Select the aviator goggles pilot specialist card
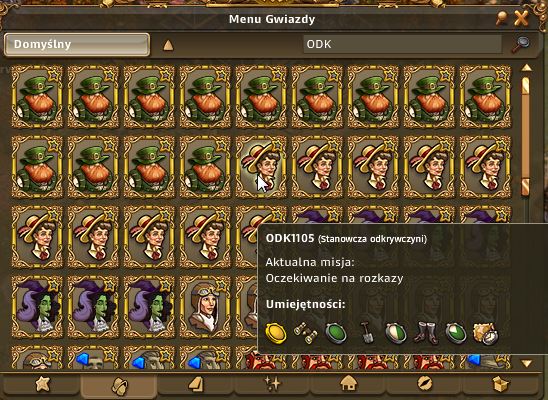This screenshot has width=548, height=400. tap(205, 306)
